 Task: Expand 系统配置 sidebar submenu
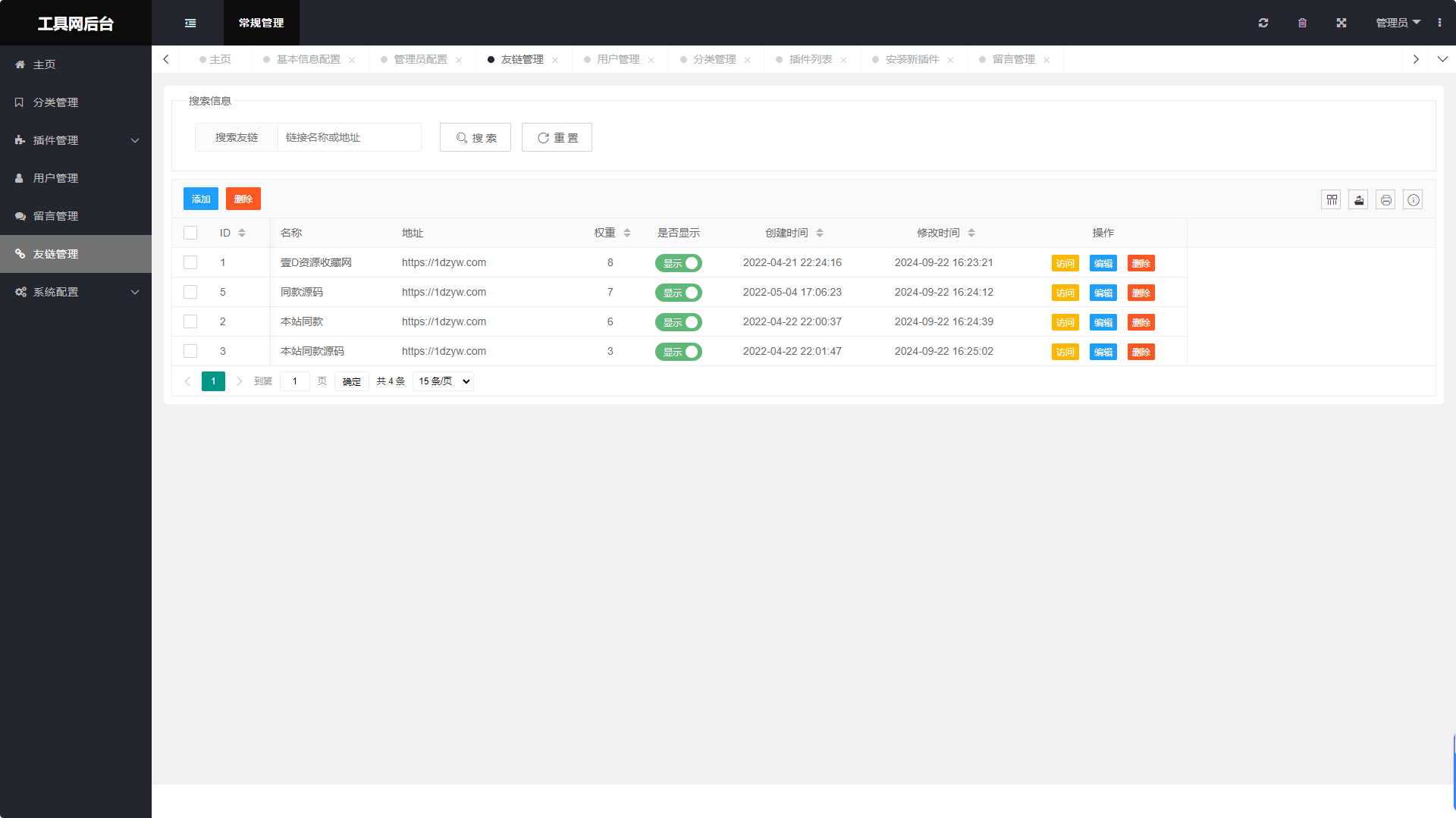[x=76, y=292]
